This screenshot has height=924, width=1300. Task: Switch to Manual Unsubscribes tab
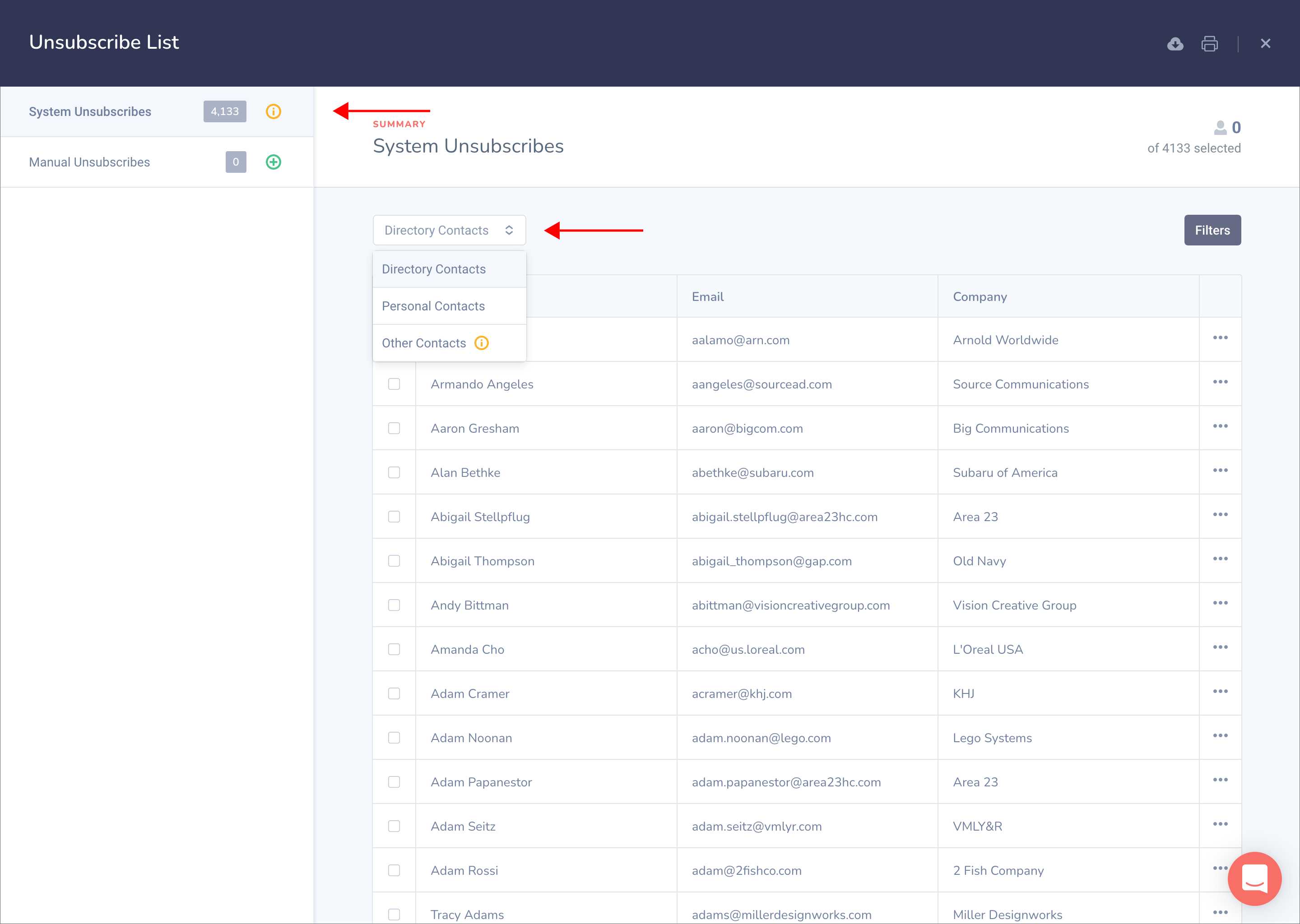tap(157, 162)
